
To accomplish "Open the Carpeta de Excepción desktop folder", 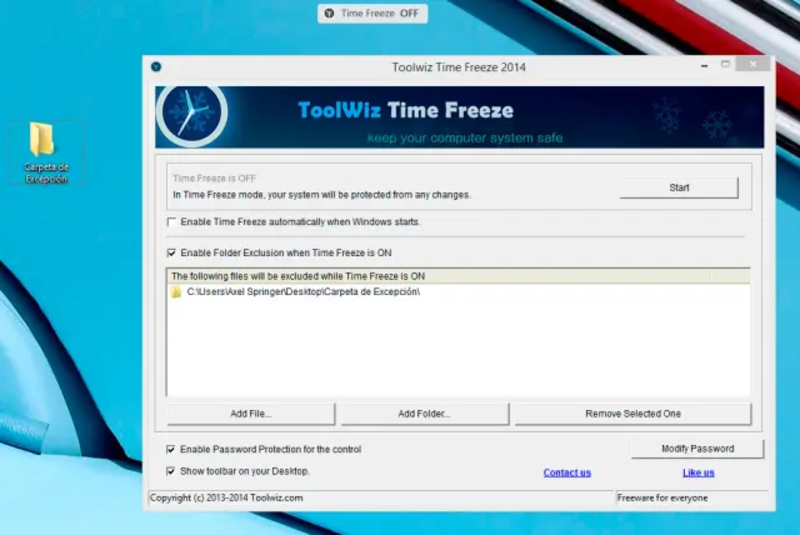I will [x=46, y=152].
